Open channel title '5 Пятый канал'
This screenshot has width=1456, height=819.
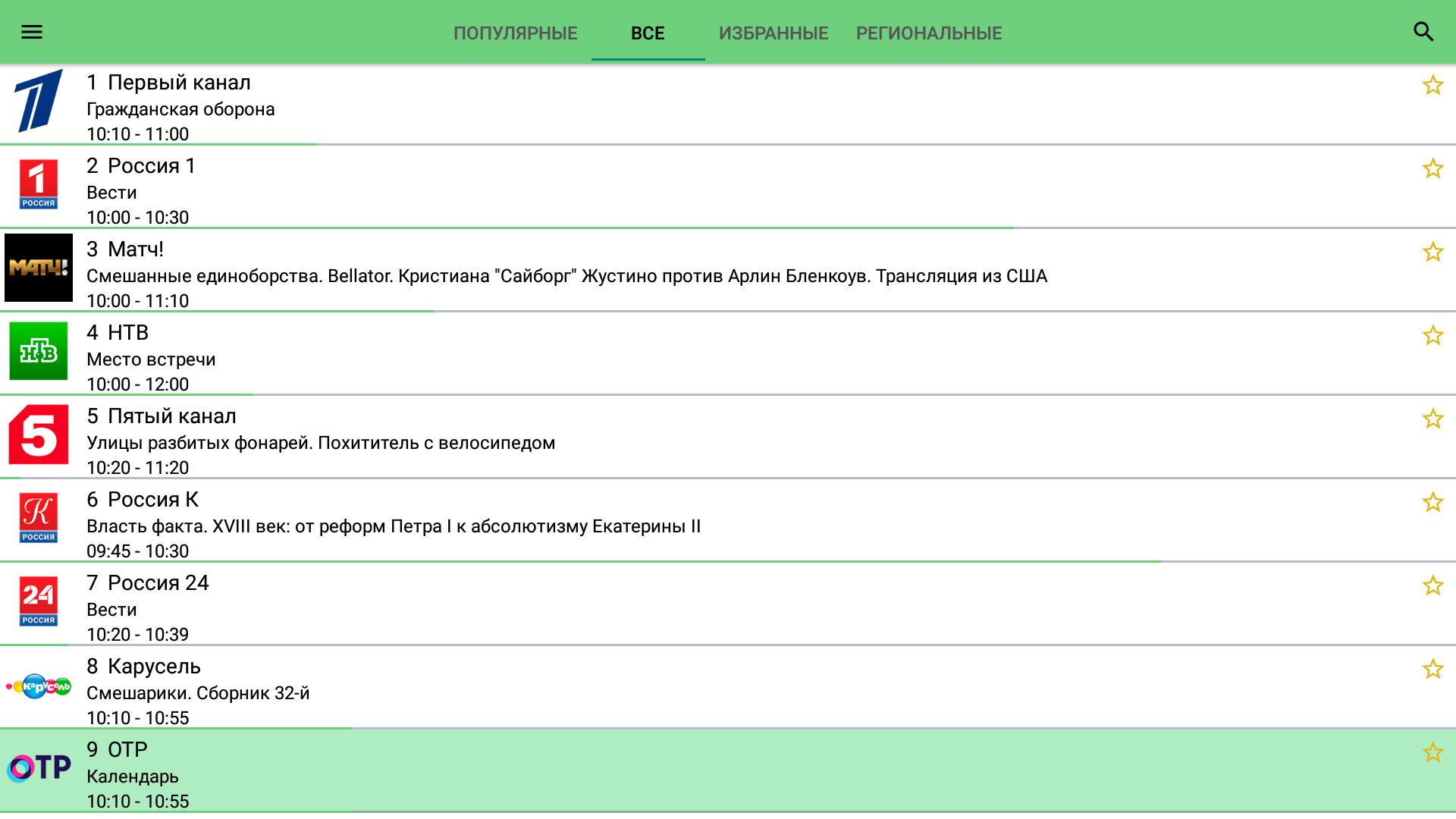click(x=162, y=416)
